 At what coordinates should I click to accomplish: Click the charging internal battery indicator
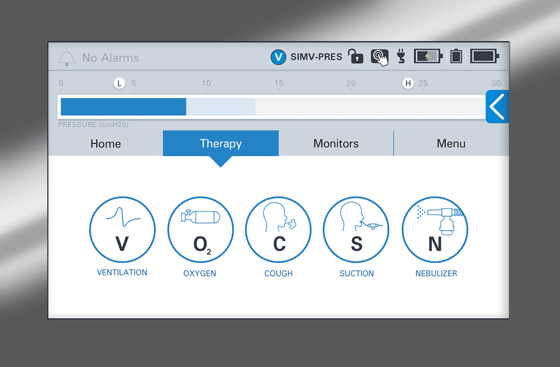(x=428, y=56)
